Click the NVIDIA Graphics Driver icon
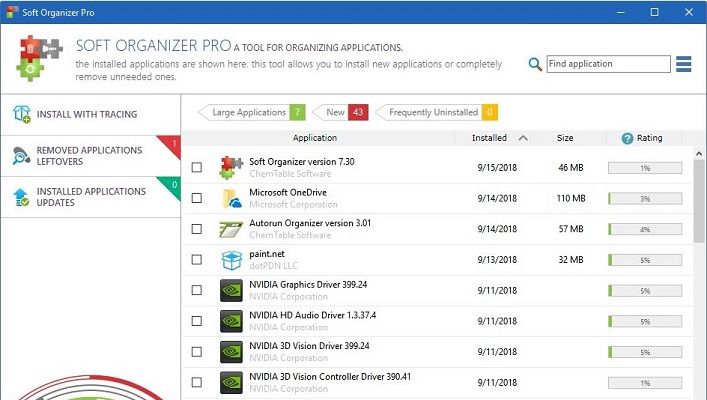The height and width of the screenshot is (400, 707). click(x=231, y=291)
